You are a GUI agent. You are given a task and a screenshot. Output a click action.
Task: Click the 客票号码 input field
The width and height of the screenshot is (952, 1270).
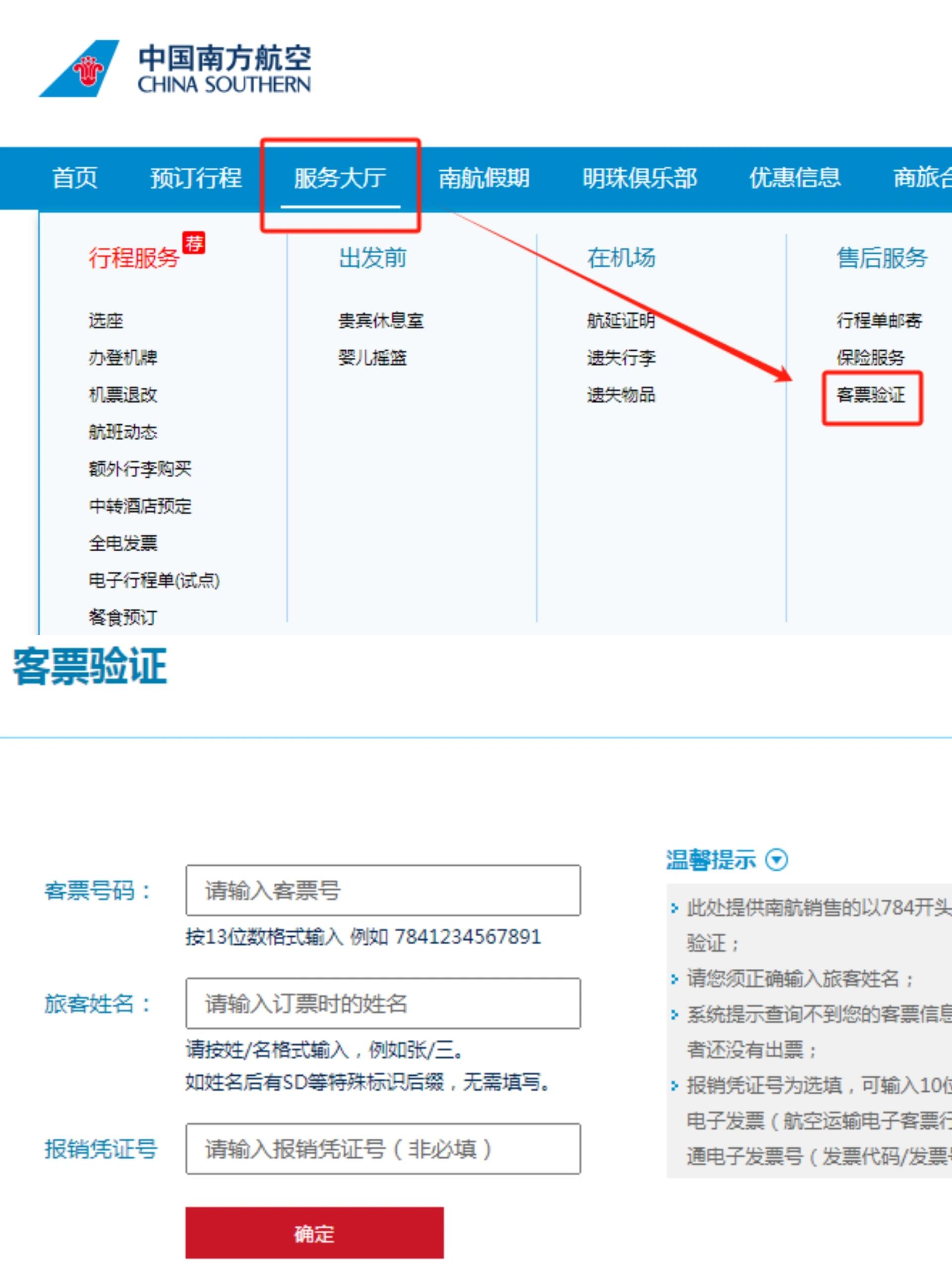(383, 890)
